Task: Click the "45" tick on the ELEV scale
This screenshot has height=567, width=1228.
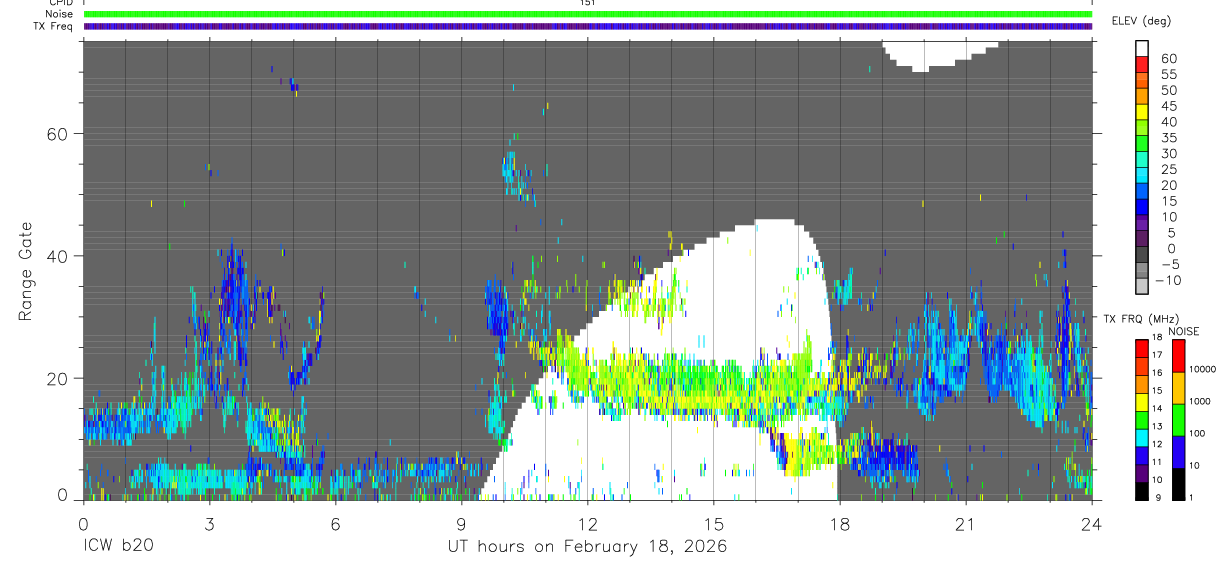Action: 1167,106
